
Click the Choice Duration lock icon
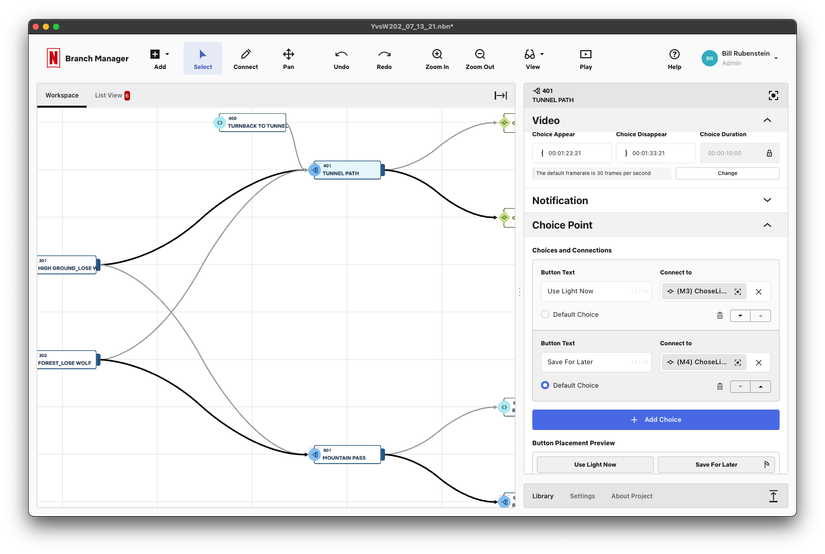point(769,153)
